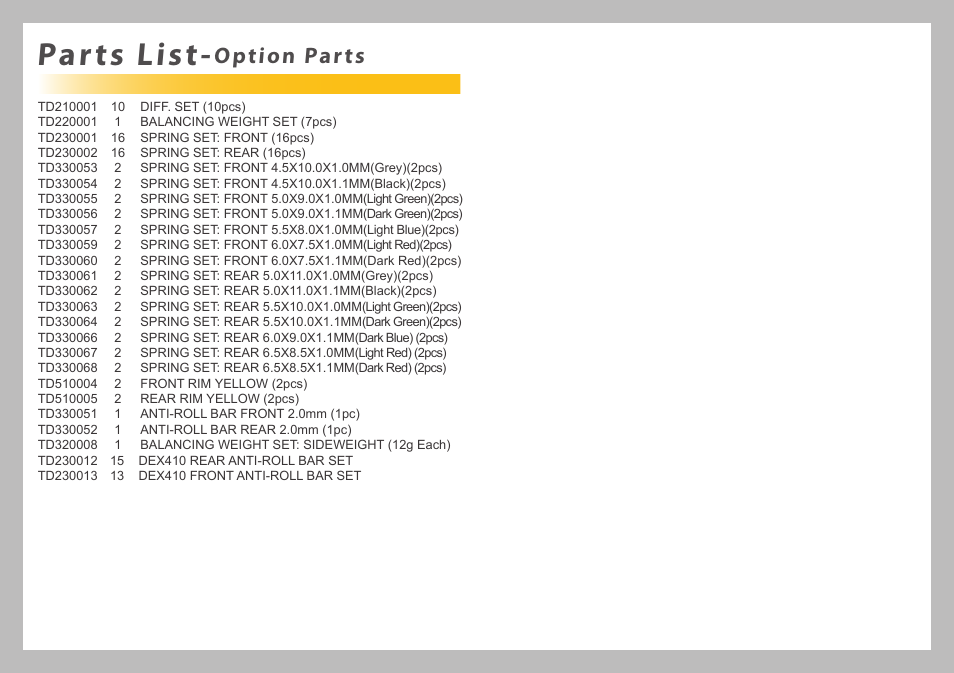
Task: Select part number TD330055
Action: 68,199
